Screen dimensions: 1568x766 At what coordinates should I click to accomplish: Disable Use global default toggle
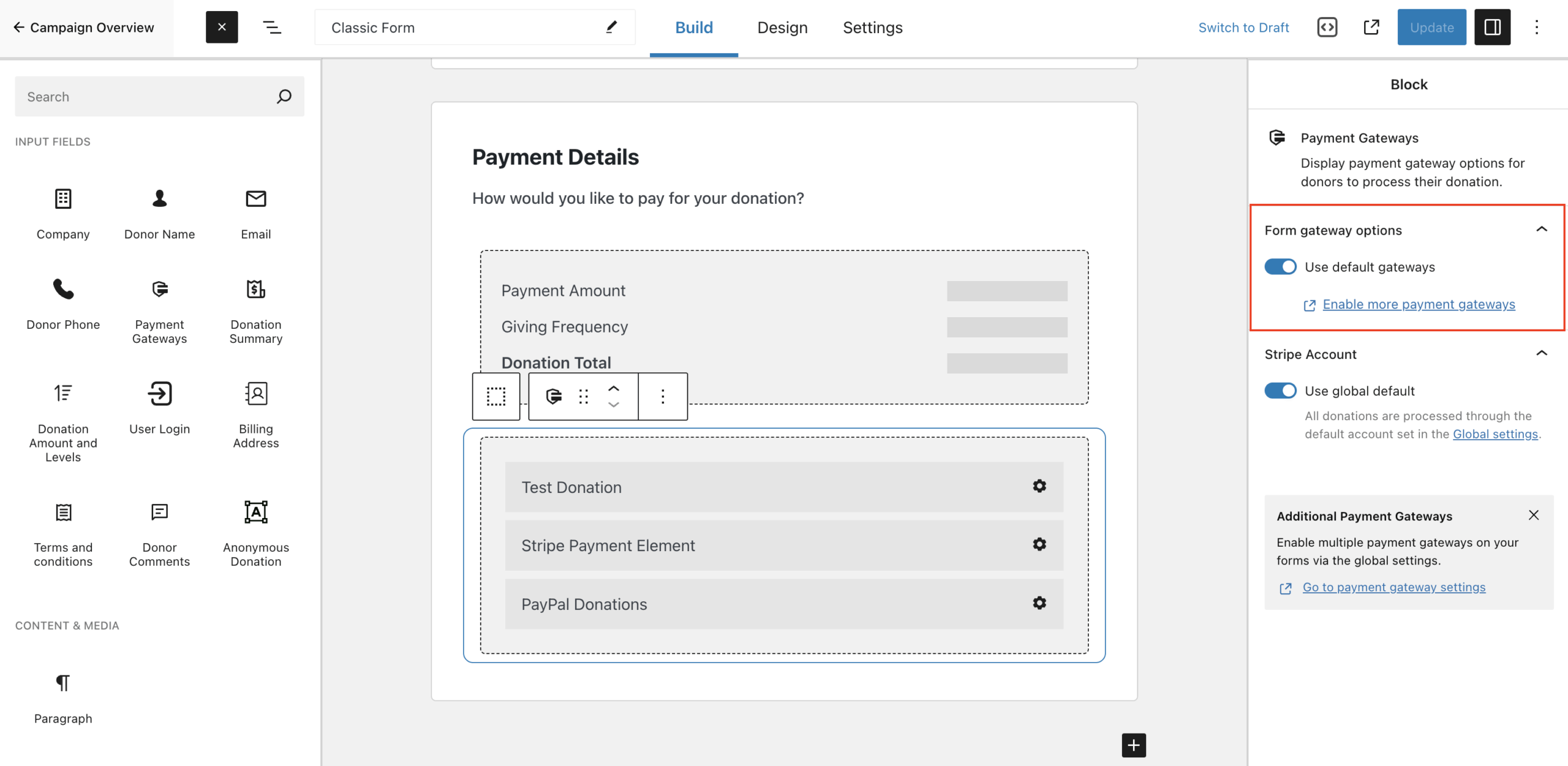pyautogui.click(x=1280, y=391)
